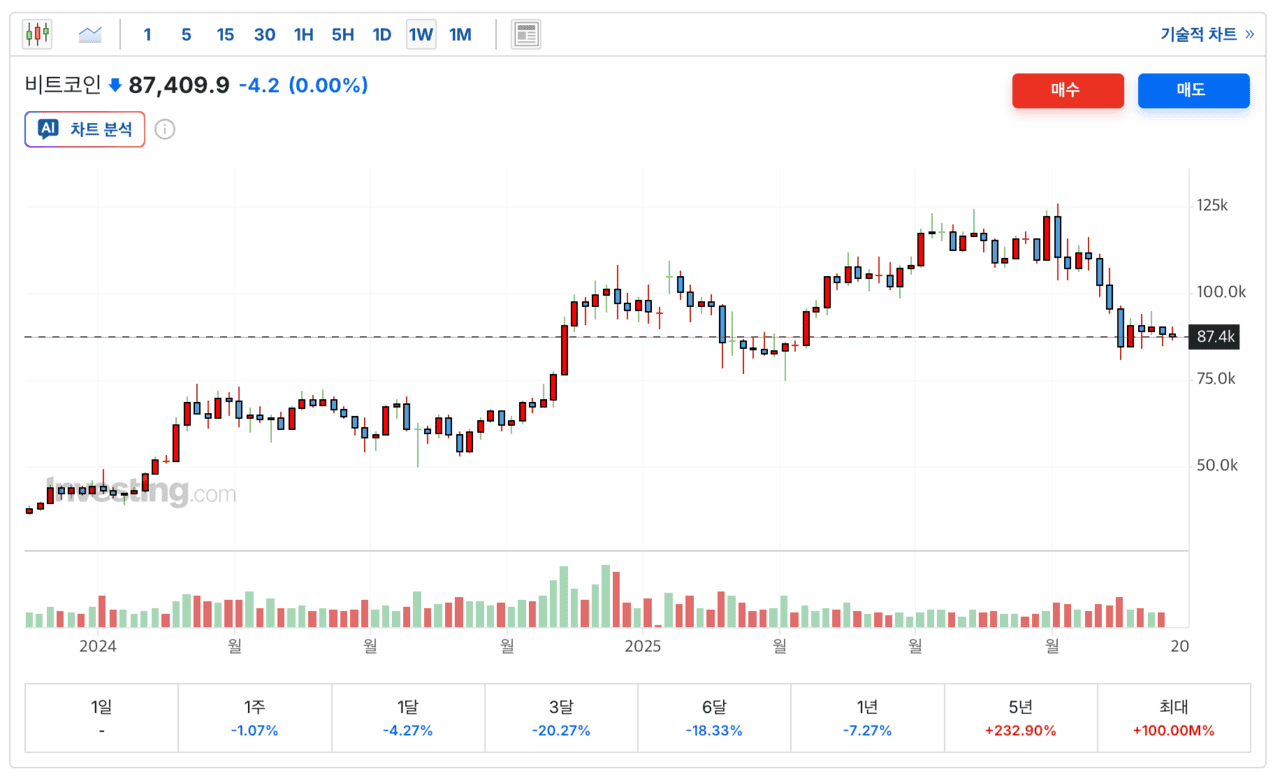Image resolution: width=1280 pixels, height=783 pixels.
Task: Select the 15 minute timeframe
Action: point(225,34)
